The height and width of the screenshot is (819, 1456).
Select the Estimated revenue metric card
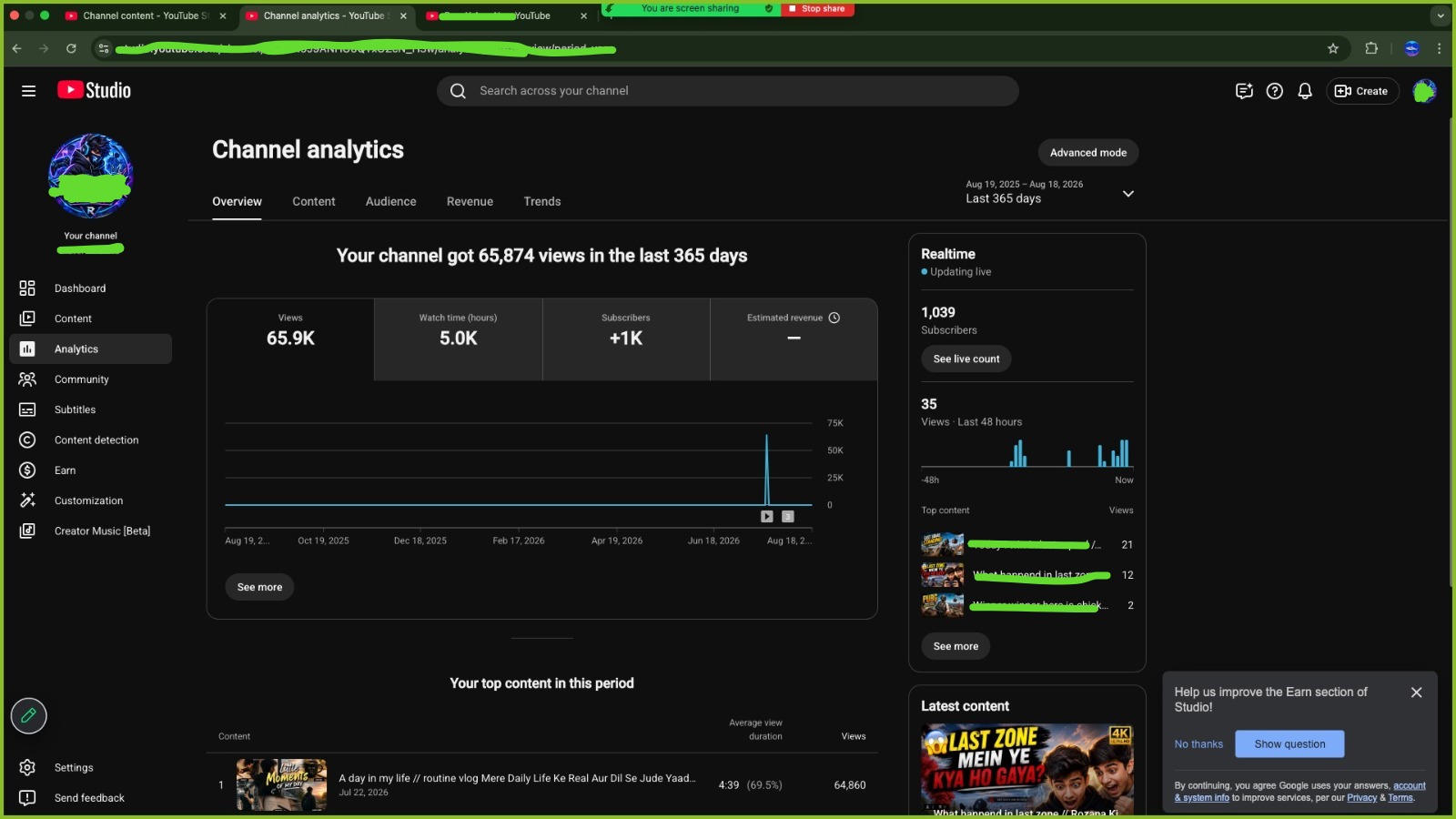pyautogui.click(x=794, y=339)
